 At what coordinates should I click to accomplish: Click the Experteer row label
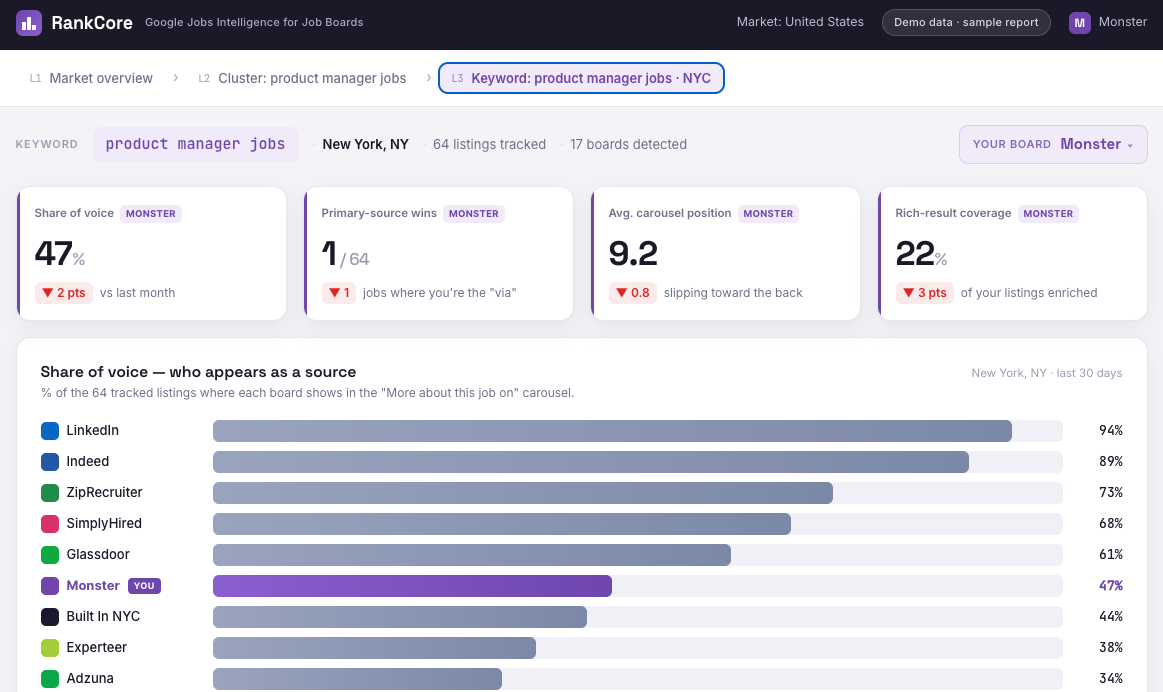tap(96, 647)
